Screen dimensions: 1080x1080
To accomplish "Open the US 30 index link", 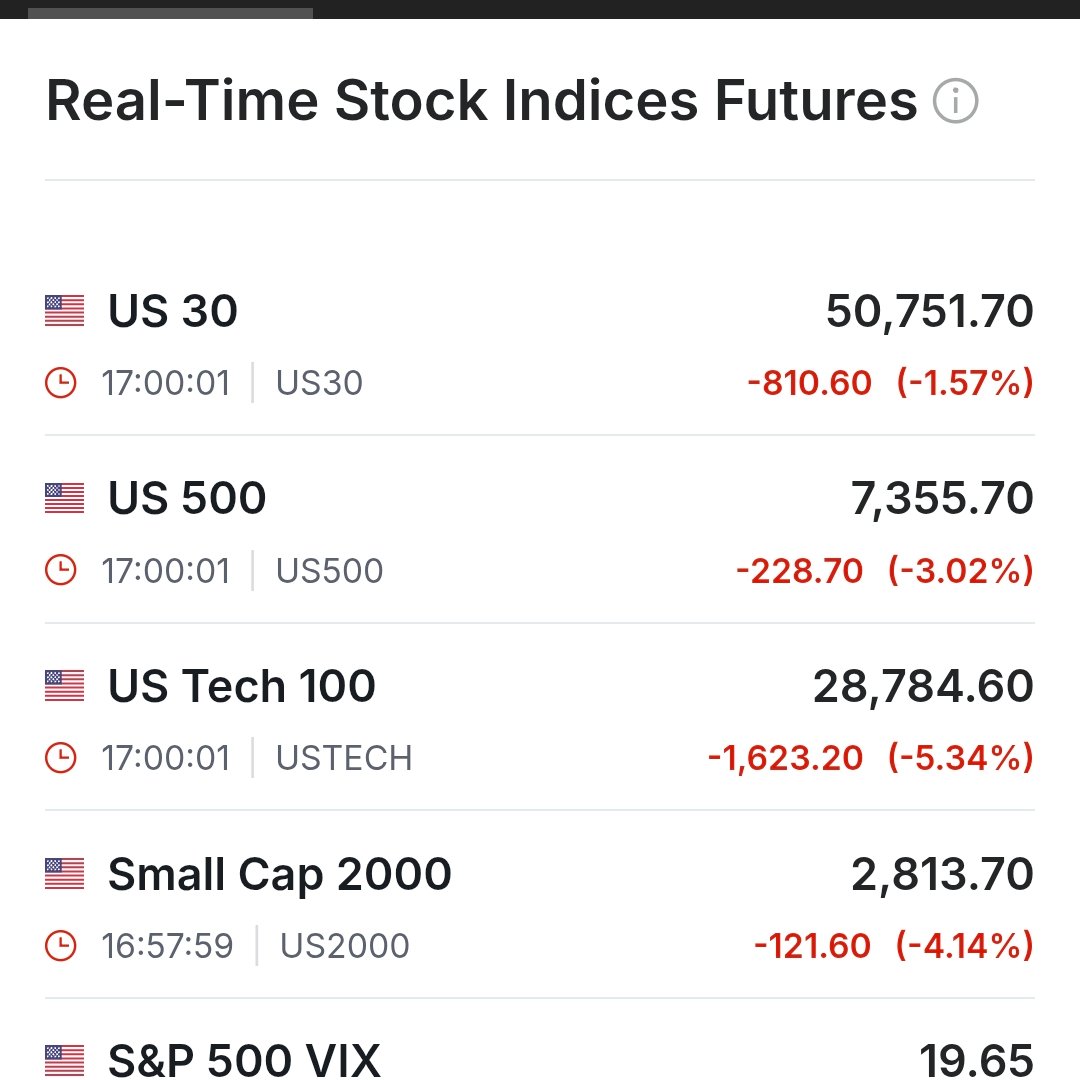I will pos(173,311).
